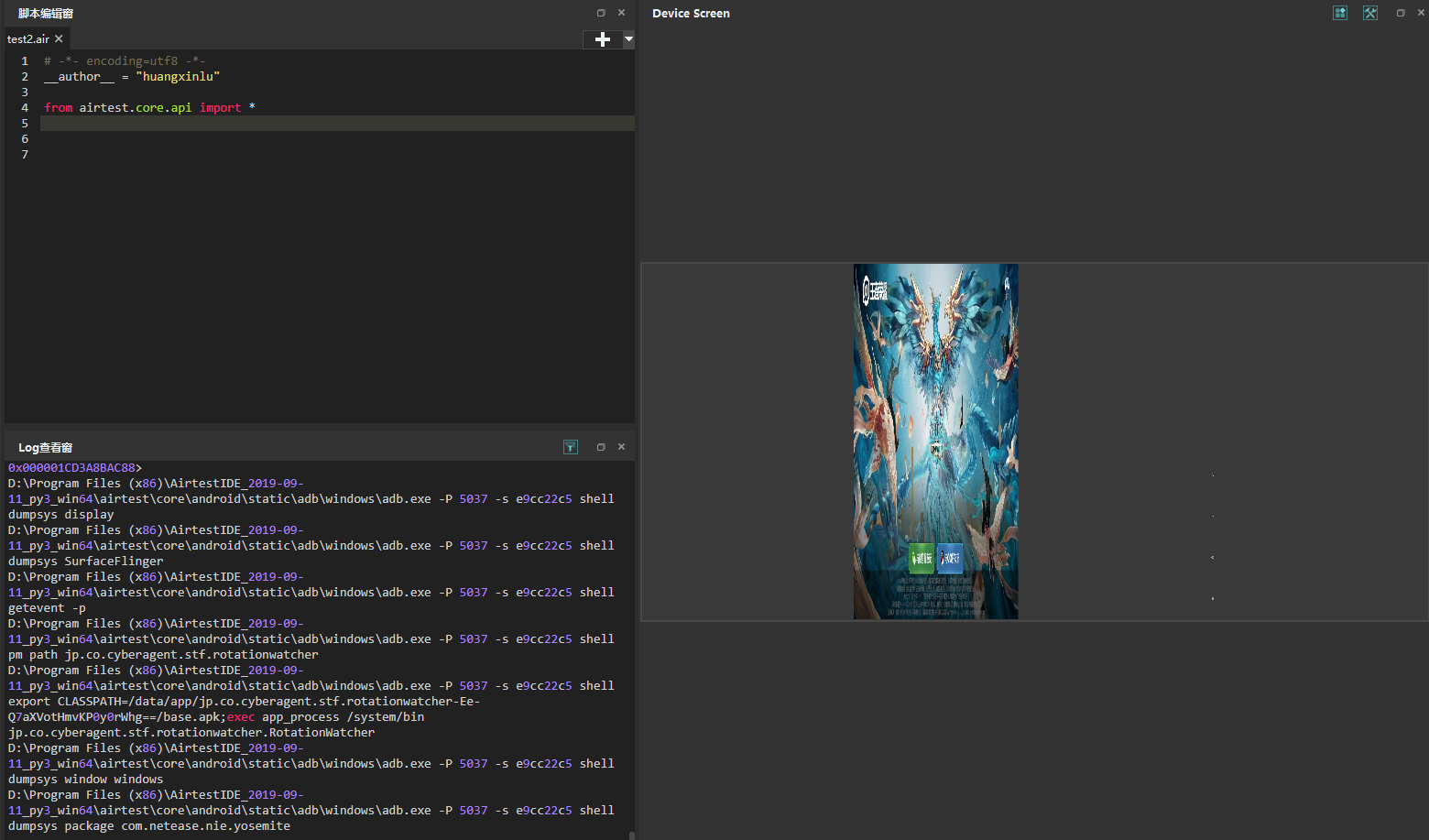Close the Log viewer panel

coord(622,447)
